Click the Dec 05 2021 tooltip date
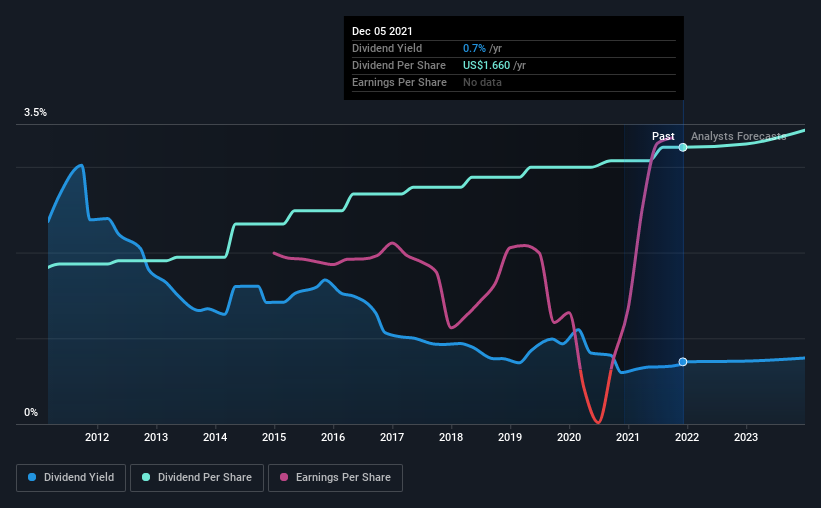Viewport: 821px width, 508px height. pyautogui.click(x=382, y=31)
